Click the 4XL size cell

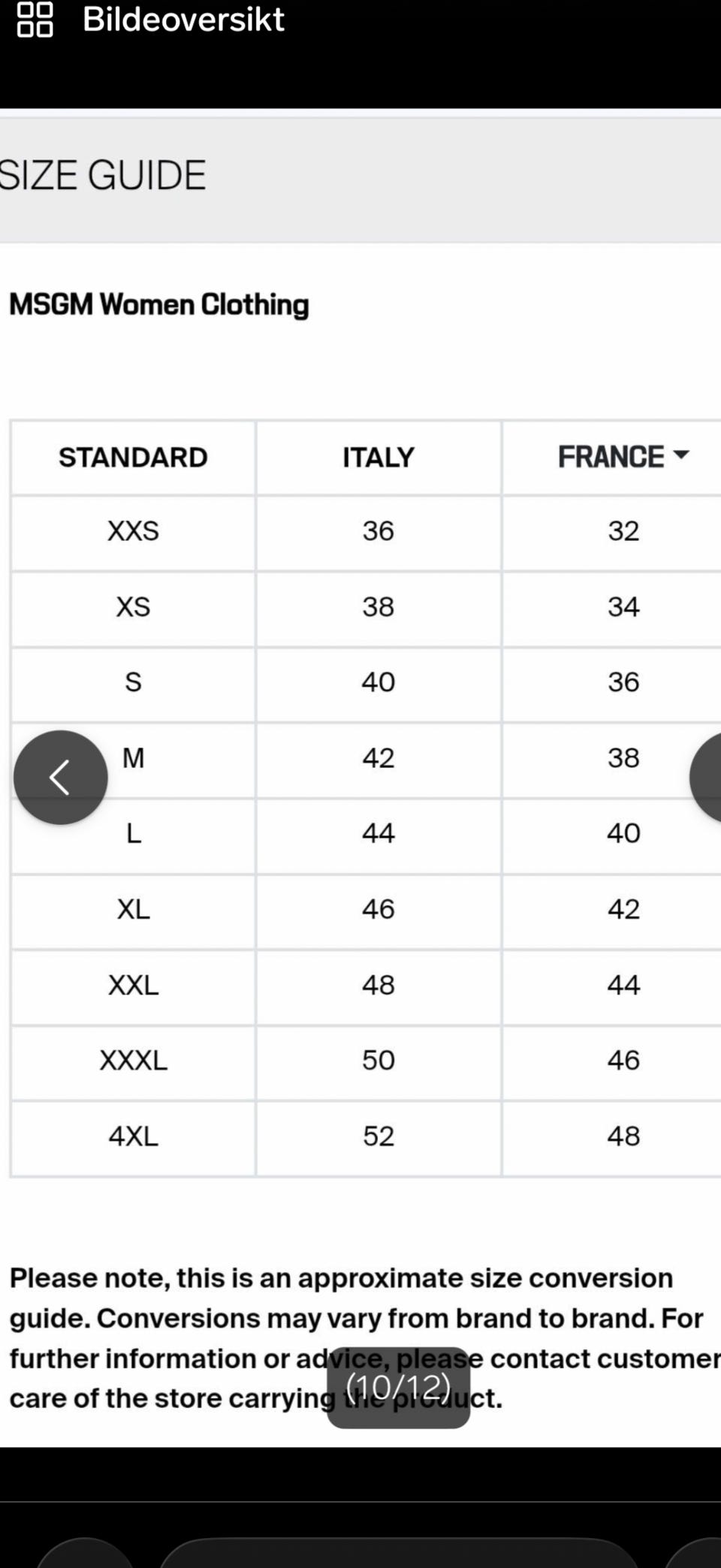pos(133,1137)
